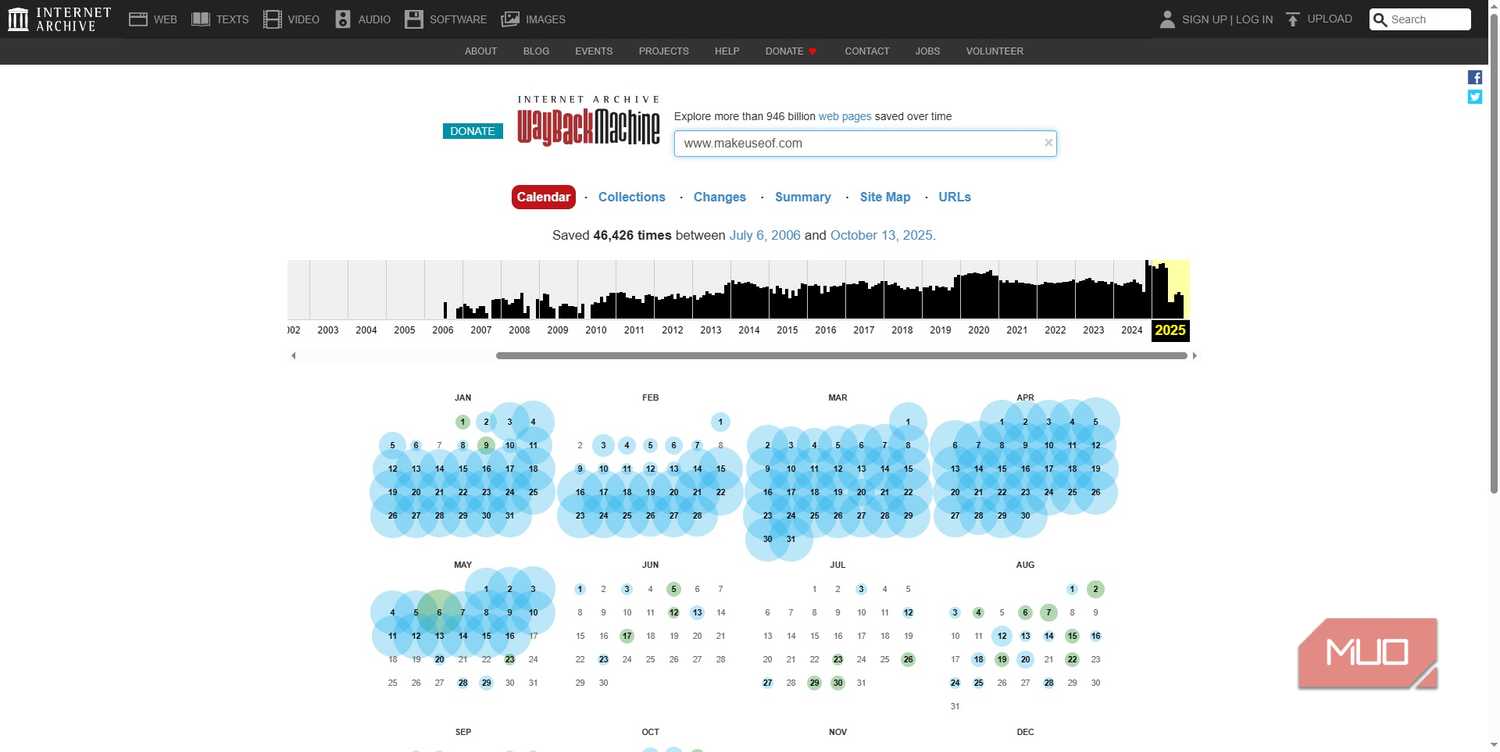
Task: Focus the Internet Archive search box
Action: pos(1420,19)
